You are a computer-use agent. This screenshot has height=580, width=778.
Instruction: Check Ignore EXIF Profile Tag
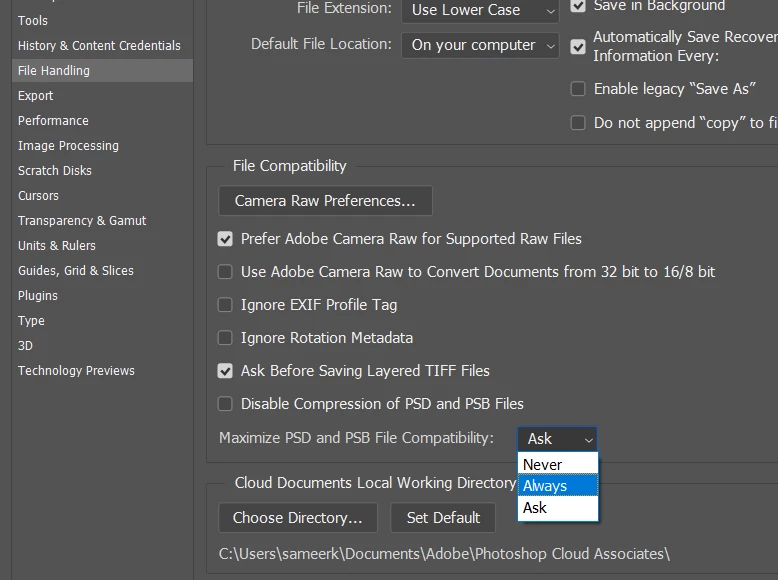point(225,305)
